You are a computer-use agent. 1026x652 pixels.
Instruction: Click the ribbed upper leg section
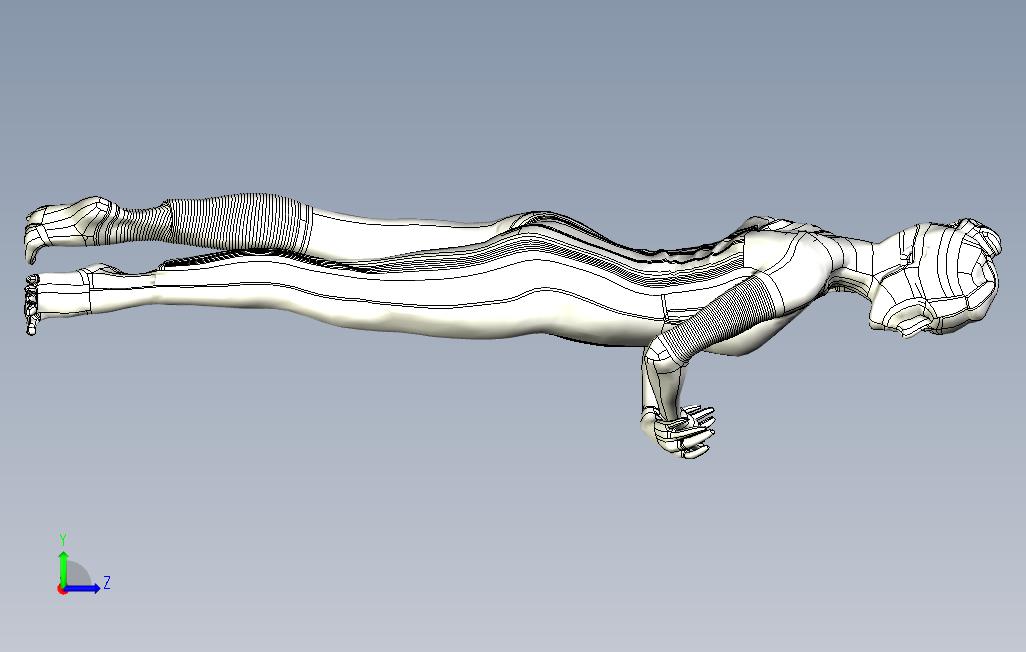pyautogui.click(x=236, y=221)
